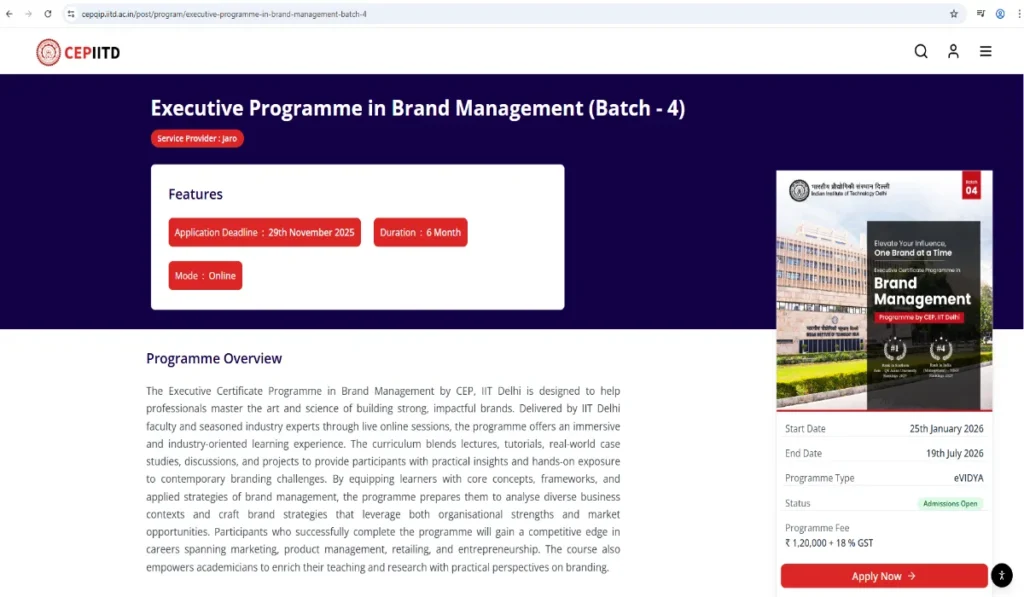Click the browser back arrow

9,14
